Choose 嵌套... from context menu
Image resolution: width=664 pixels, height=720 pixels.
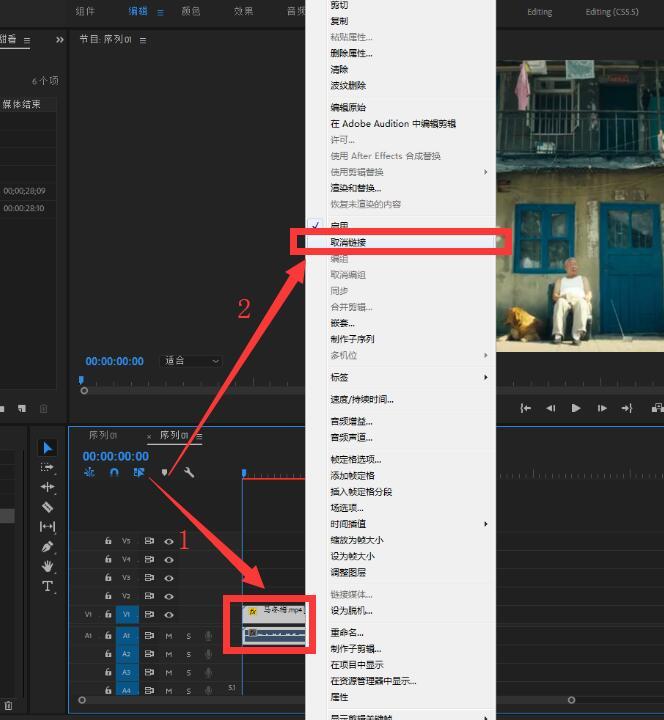400,323
